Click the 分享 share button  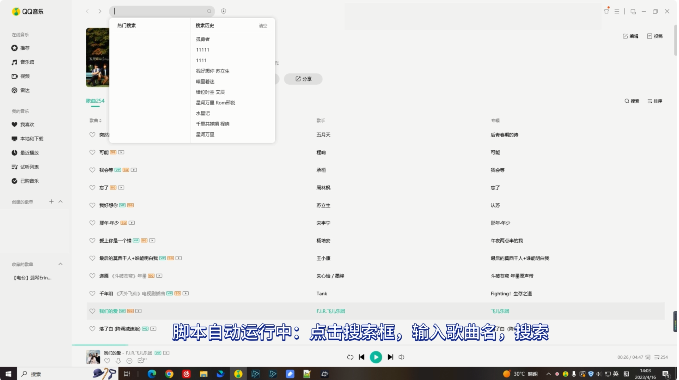click(x=303, y=79)
